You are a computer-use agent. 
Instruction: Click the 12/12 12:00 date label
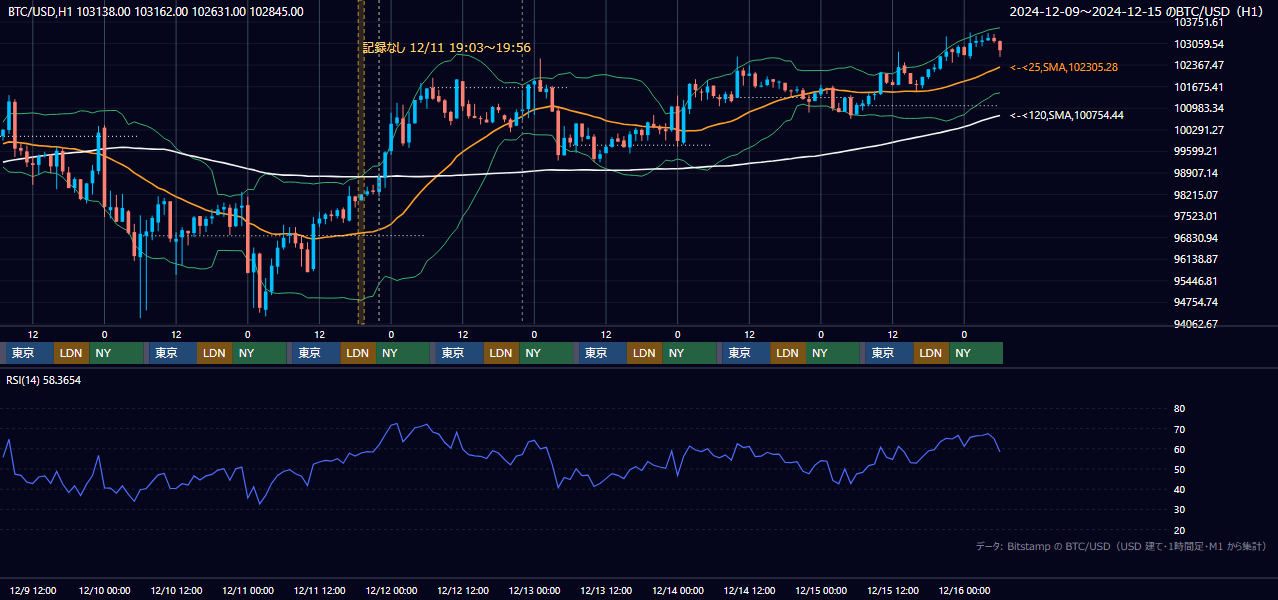[463, 590]
